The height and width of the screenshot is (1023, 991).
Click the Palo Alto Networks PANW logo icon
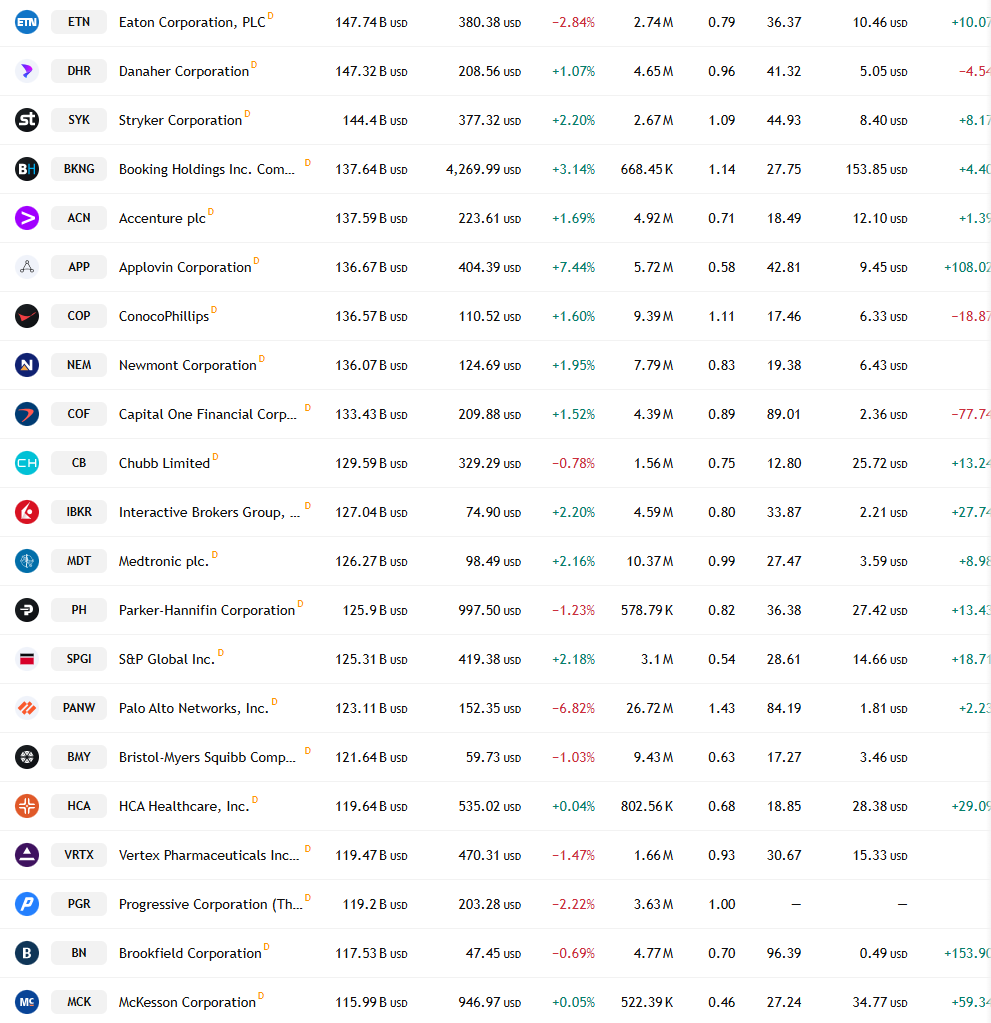point(27,708)
